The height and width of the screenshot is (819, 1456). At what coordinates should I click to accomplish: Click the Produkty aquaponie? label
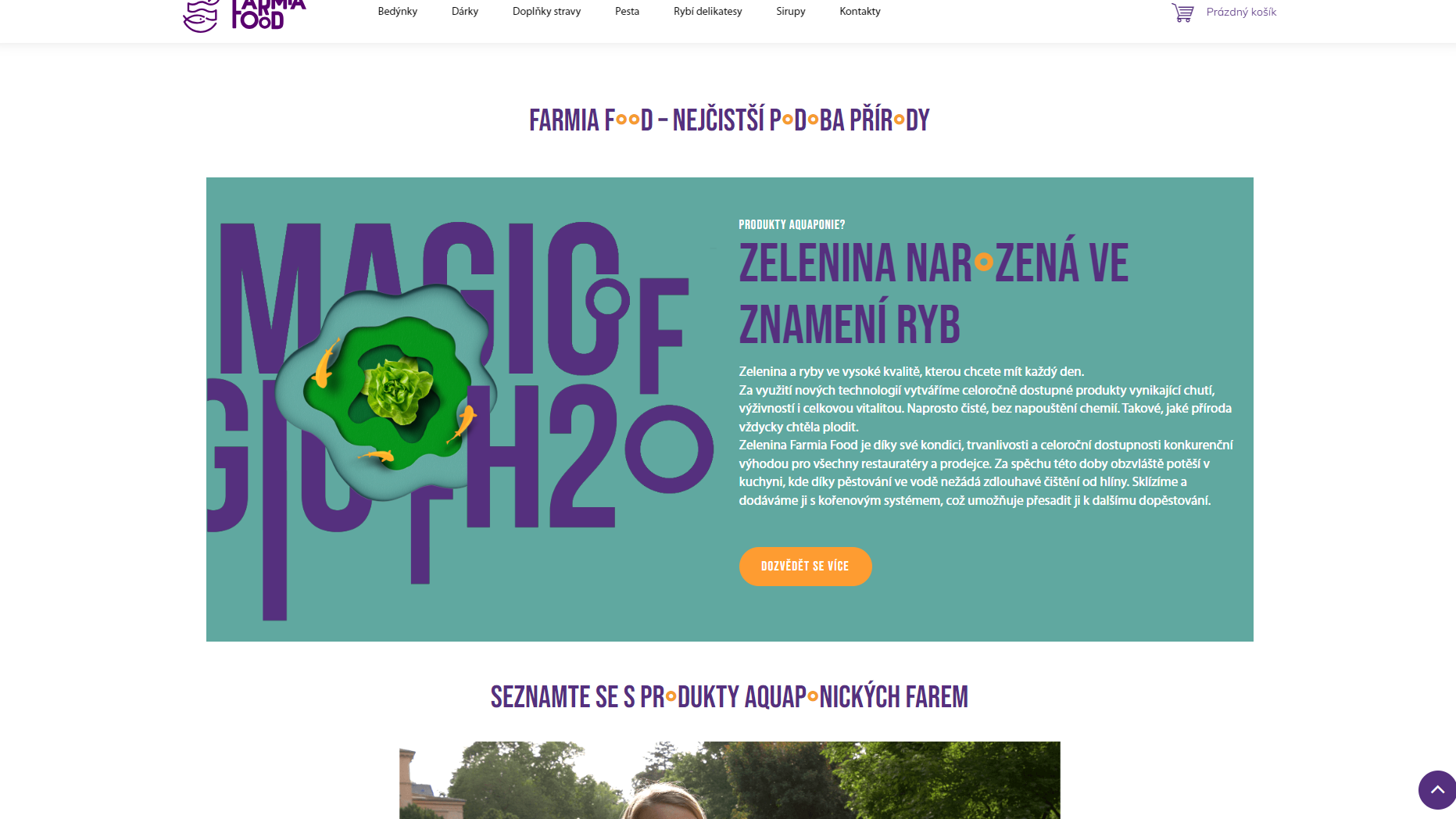coord(792,225)
